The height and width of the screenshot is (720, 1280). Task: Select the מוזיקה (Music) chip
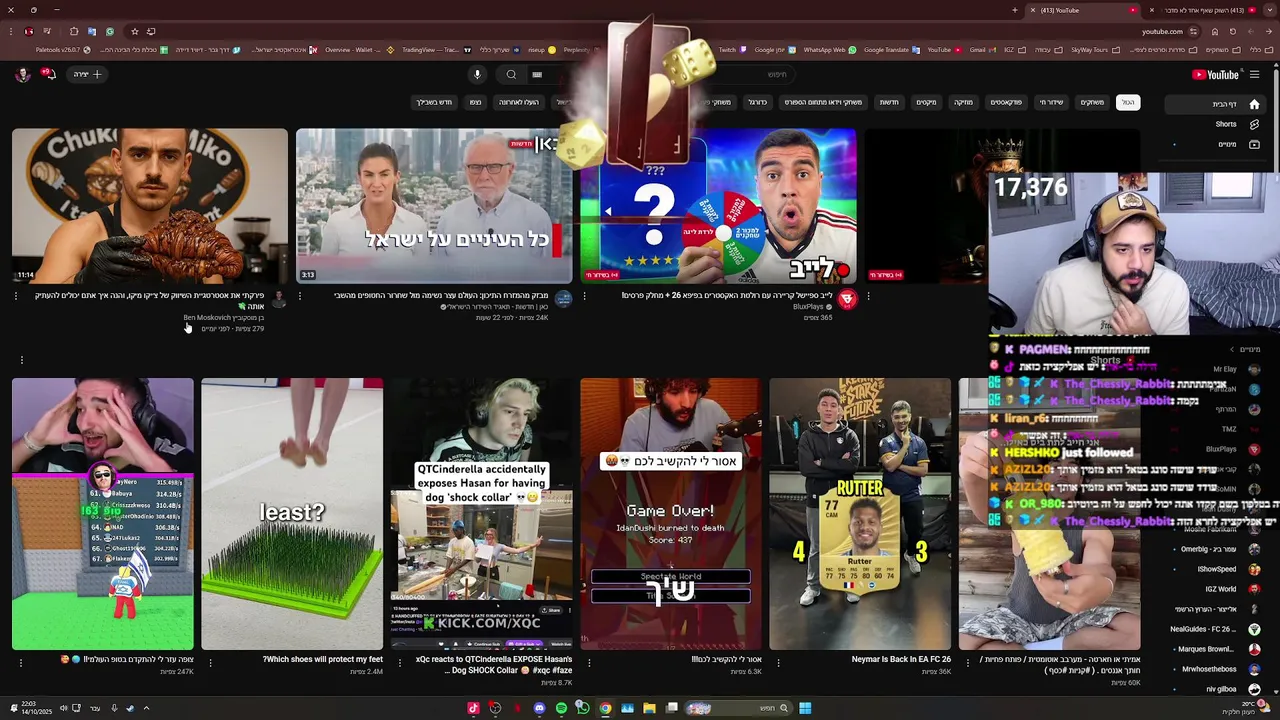[963, 102]
